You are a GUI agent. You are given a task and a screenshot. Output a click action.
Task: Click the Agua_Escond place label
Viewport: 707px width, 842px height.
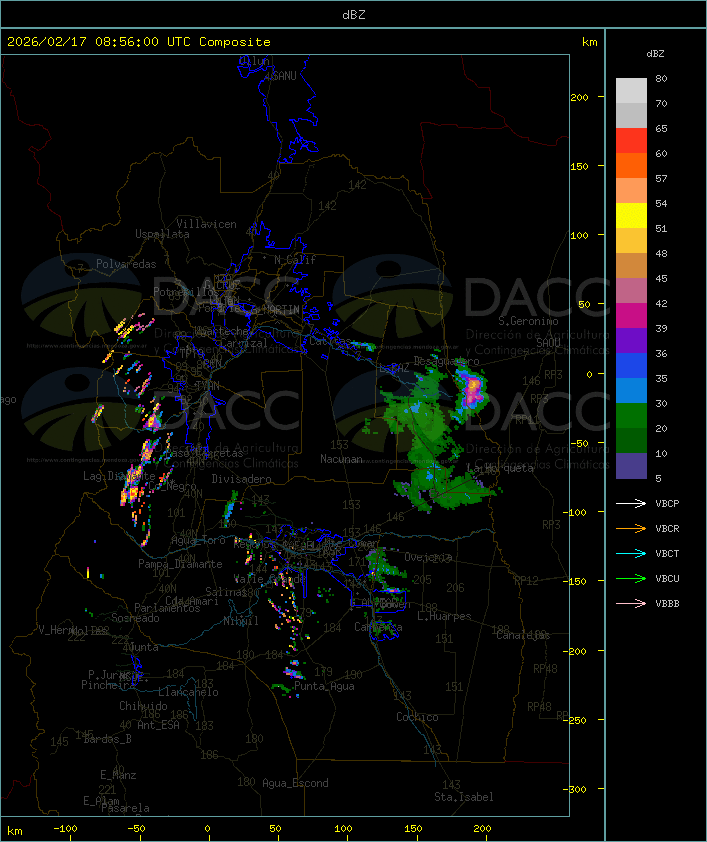(295, 783)
